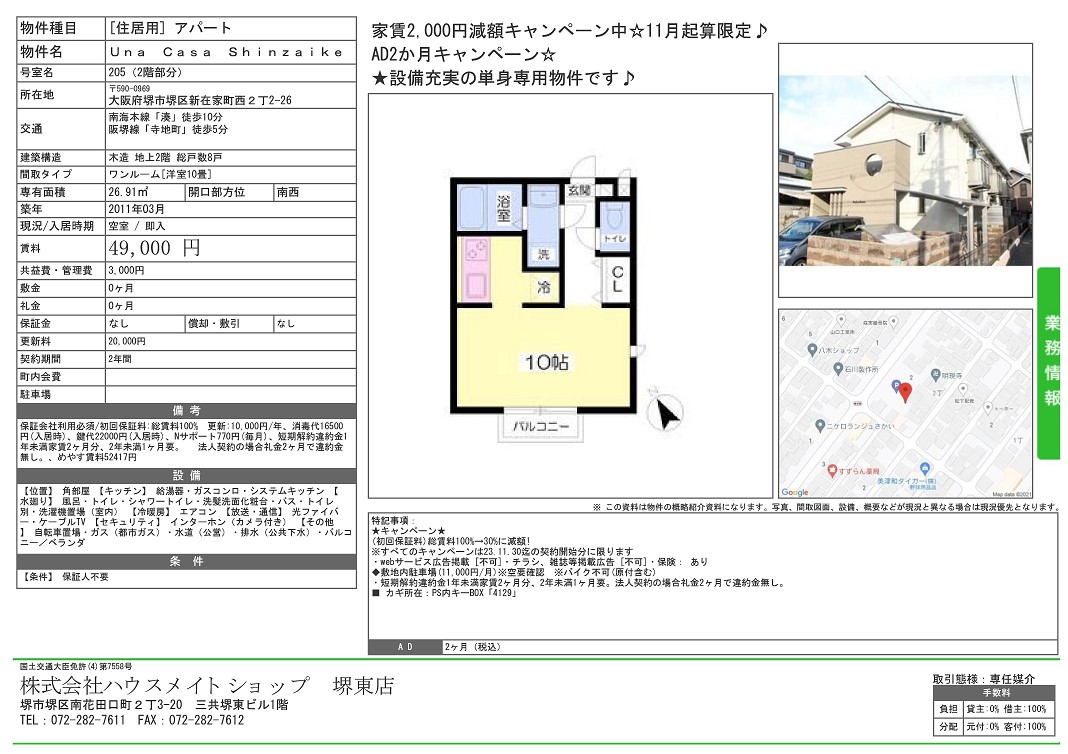
Task: Select the status value 空室 / 即入
Action: pos(137,226)
